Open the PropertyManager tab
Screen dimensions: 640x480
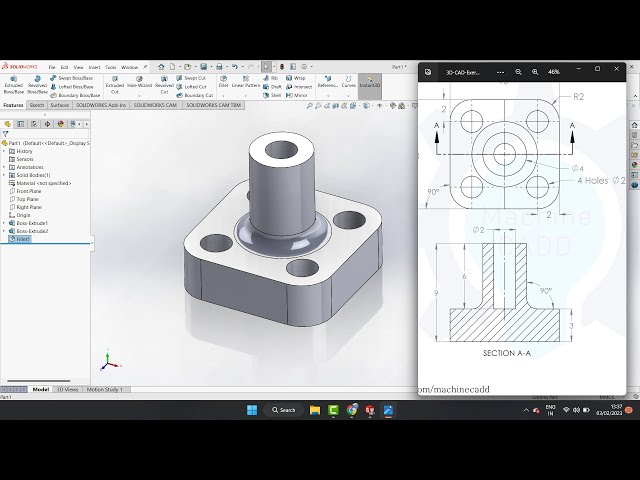click(20, 124)
